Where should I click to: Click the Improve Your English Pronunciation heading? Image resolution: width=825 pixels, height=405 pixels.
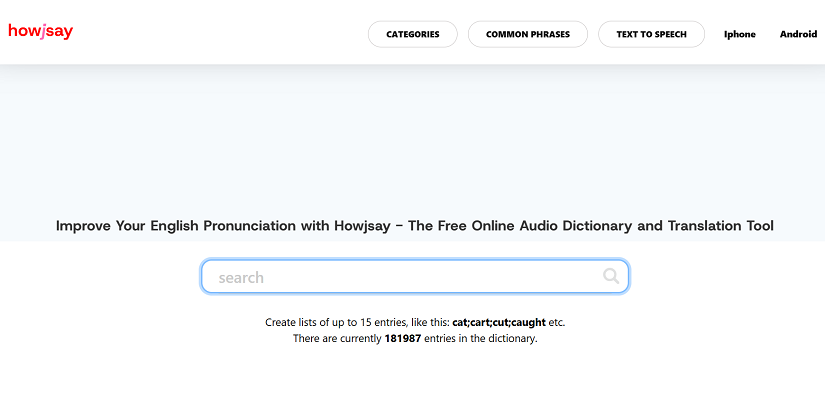click(415, 226)
